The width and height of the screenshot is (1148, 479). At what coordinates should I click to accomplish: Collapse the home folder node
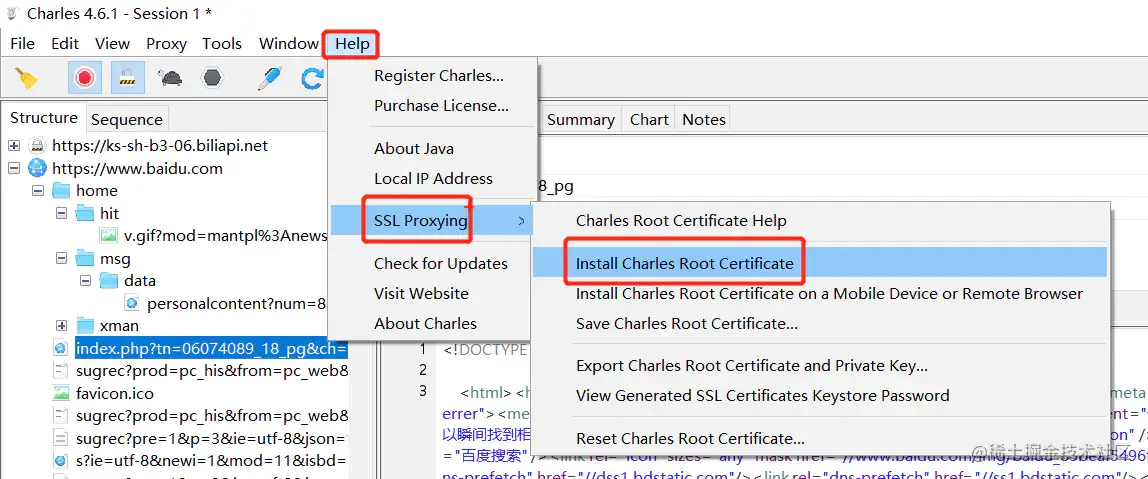click(38, 191)
